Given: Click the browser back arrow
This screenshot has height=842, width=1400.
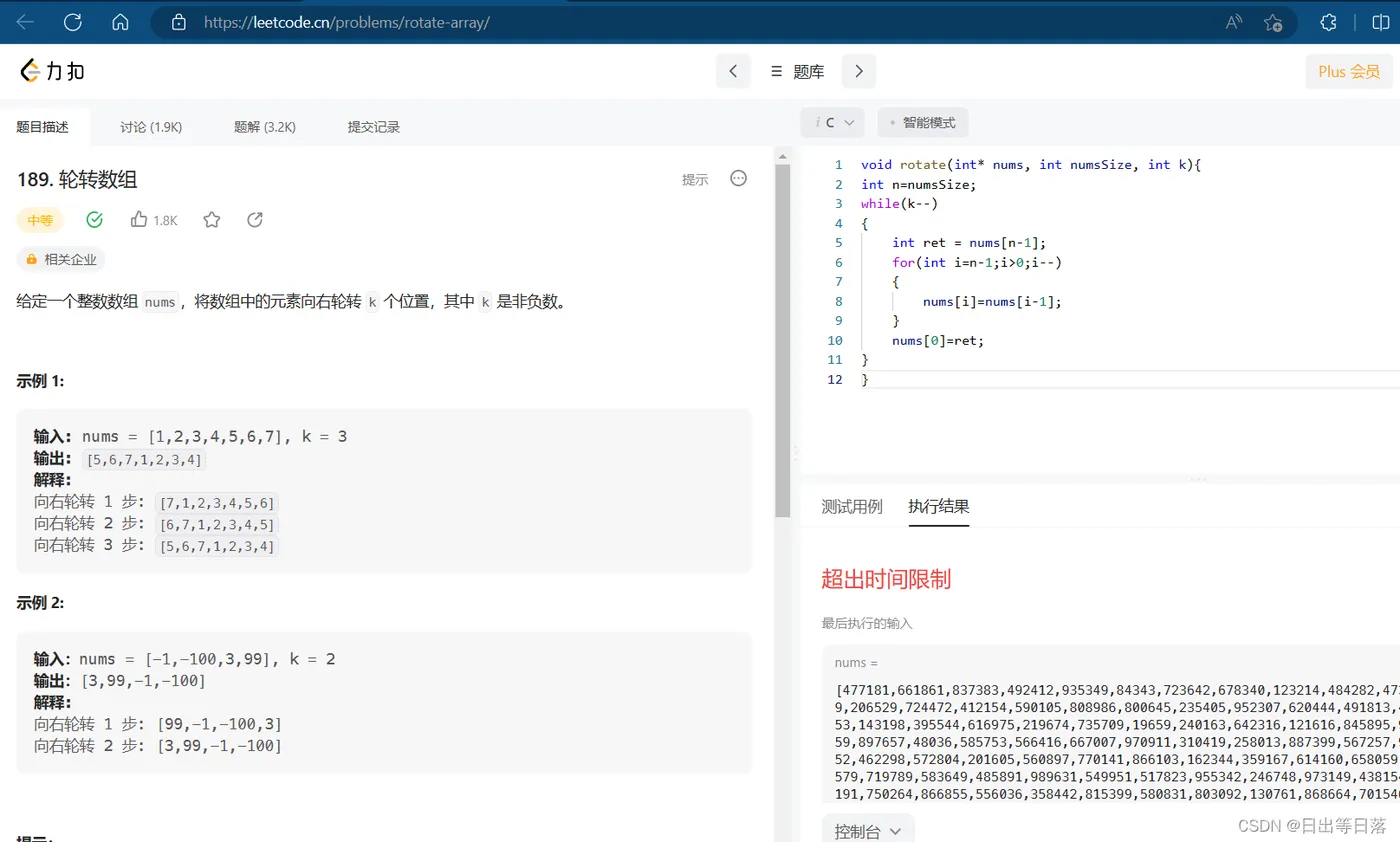Looking at the screenshot, I should coord(25,22).
